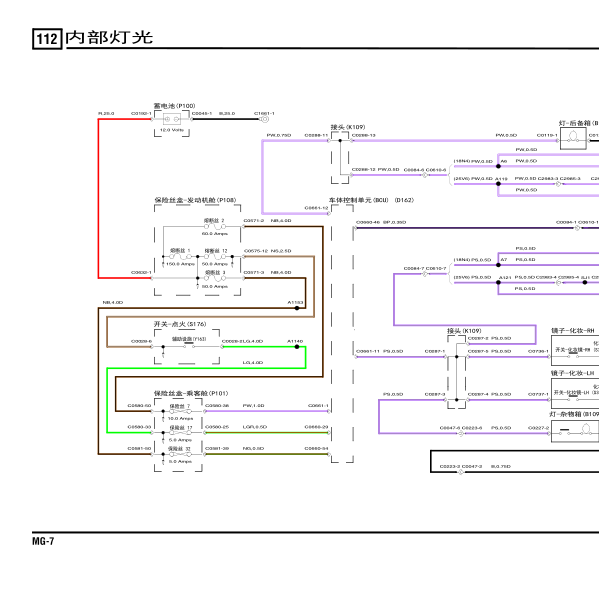599x595 pixels.
Task: Click the R,25.0 red wire label
Action: 106,113
